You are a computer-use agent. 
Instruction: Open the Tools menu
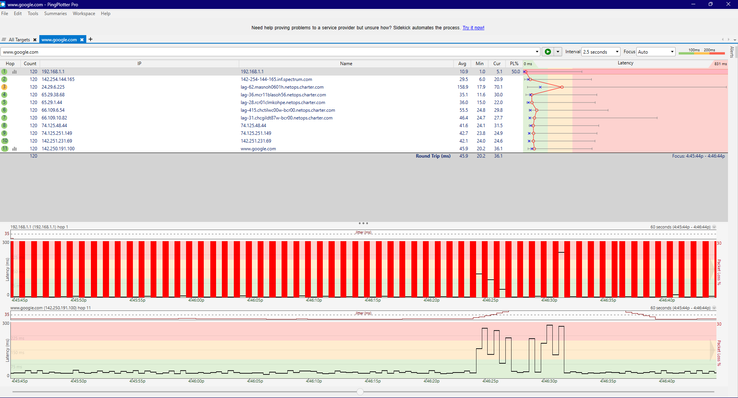33,14
